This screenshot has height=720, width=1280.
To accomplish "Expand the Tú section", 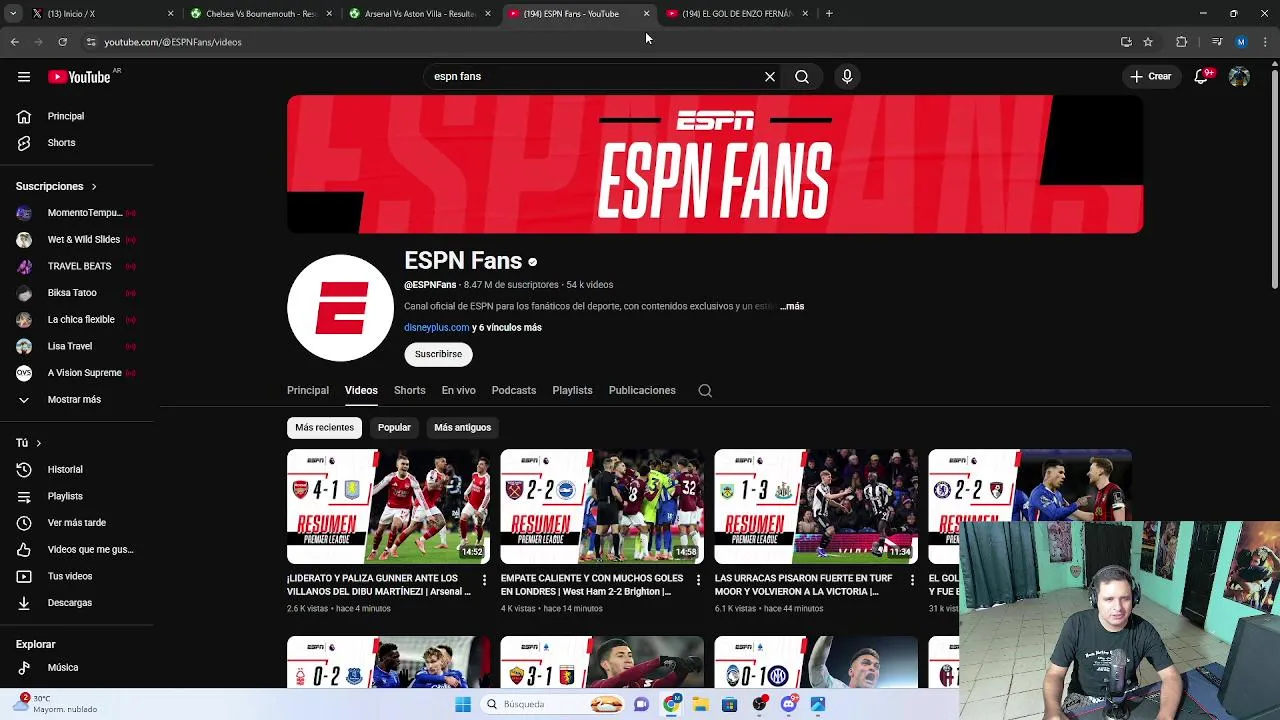I will 29,442.
